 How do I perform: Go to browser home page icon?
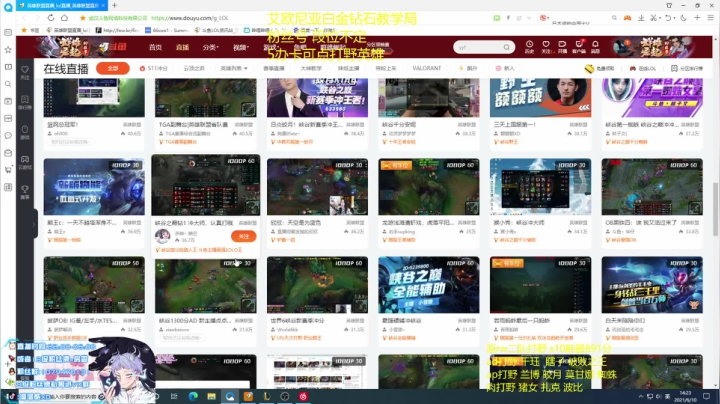tap(64, 18)
